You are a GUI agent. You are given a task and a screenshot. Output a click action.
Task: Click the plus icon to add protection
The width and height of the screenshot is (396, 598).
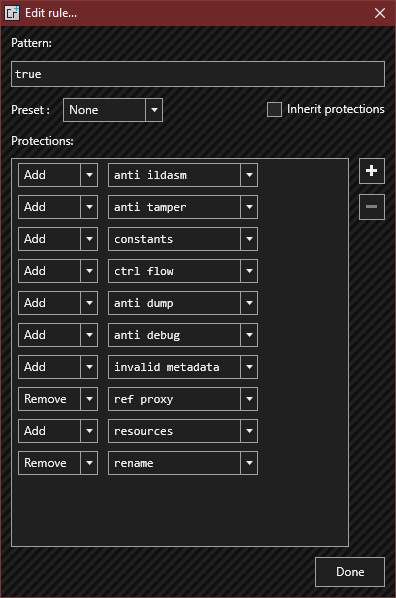point(372,171)
